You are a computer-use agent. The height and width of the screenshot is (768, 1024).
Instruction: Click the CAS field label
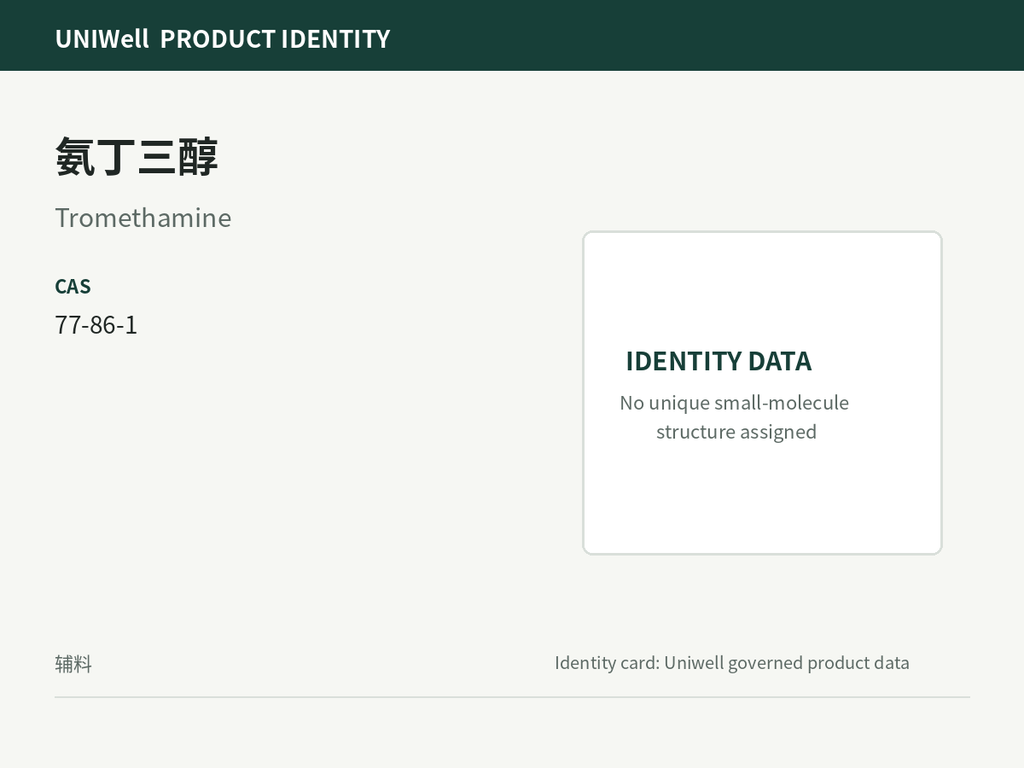(x=73, y=287)
